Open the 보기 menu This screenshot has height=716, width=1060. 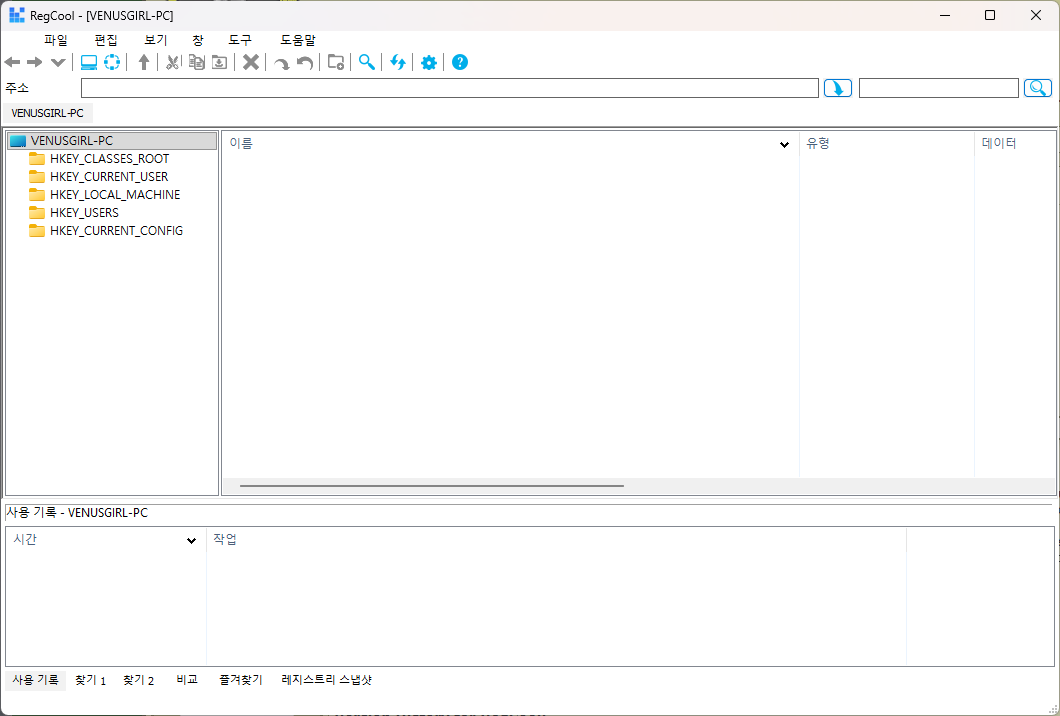pos(156,41)
